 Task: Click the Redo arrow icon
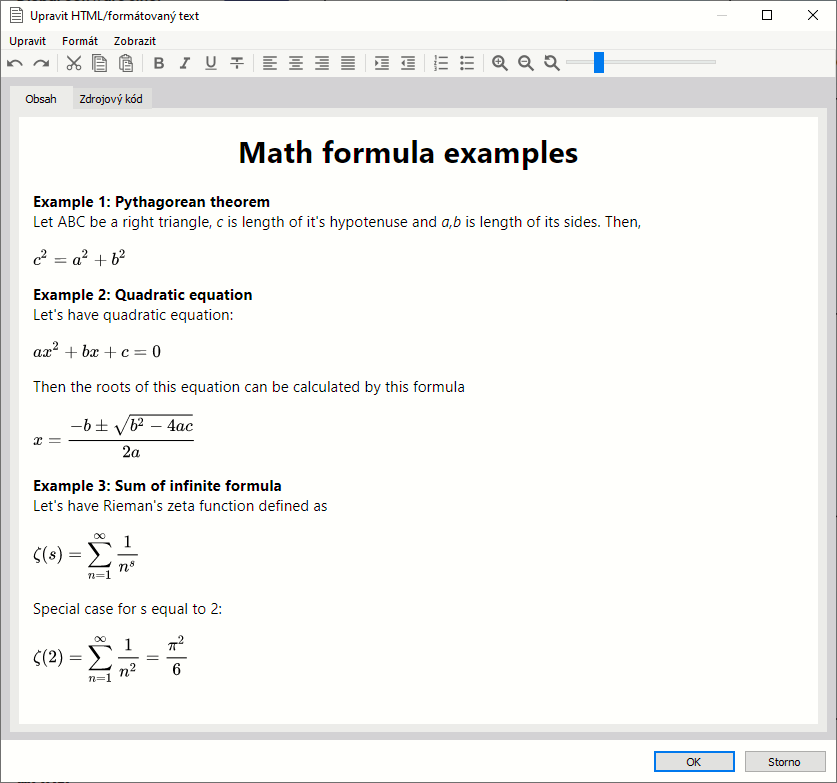click(41, 64)
